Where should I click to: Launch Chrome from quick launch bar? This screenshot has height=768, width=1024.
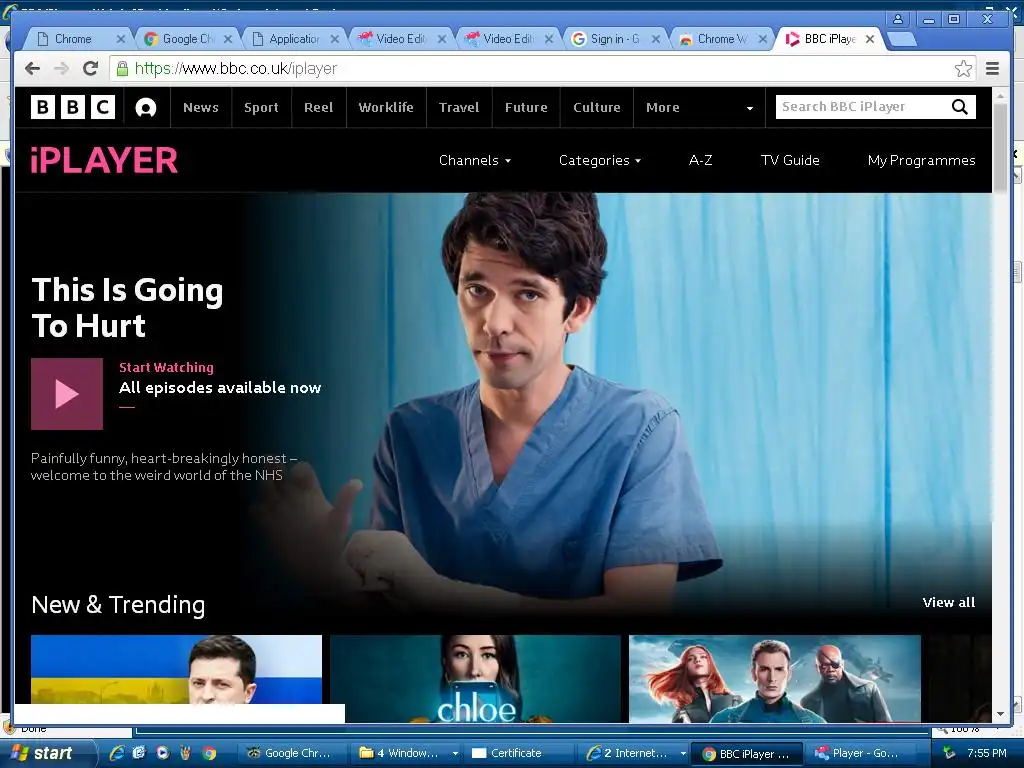209,753
